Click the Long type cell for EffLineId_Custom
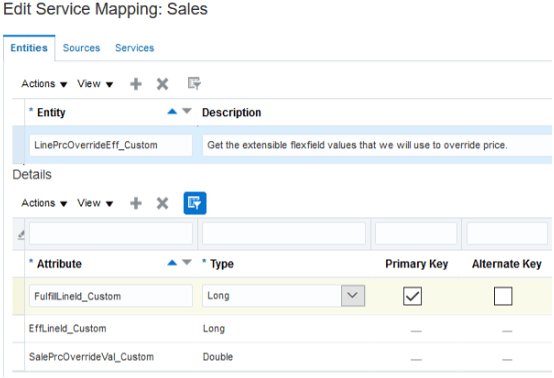554x378 pixels. 214,329
